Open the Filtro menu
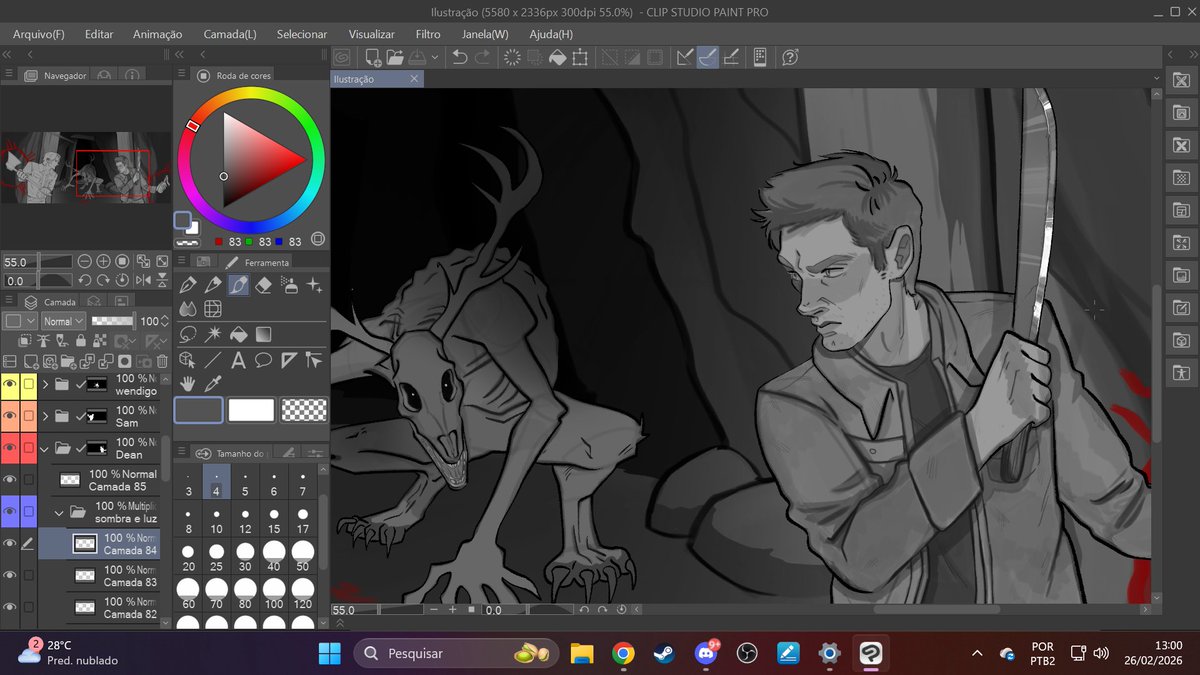The image size is (1200, 675). [x=428, y=34]
